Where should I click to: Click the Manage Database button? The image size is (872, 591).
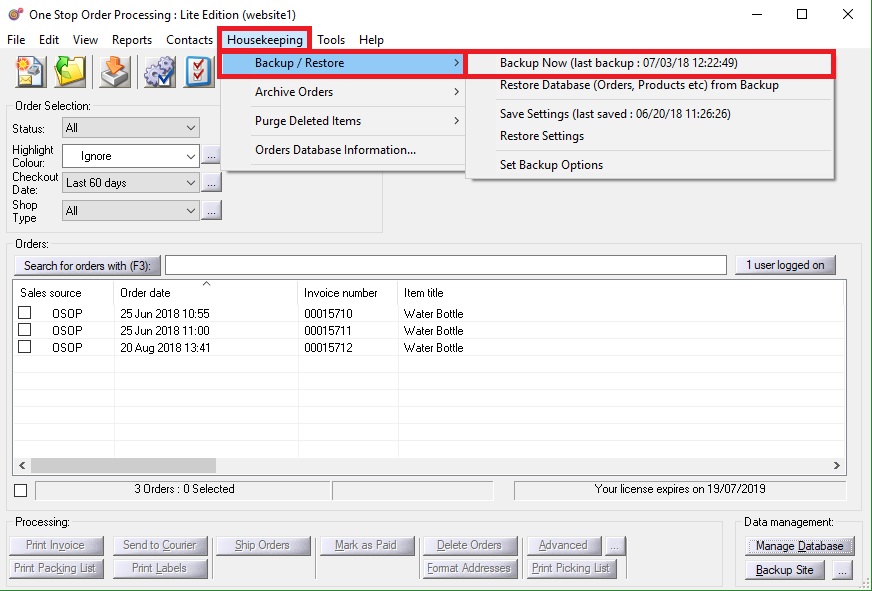[800, 546]
